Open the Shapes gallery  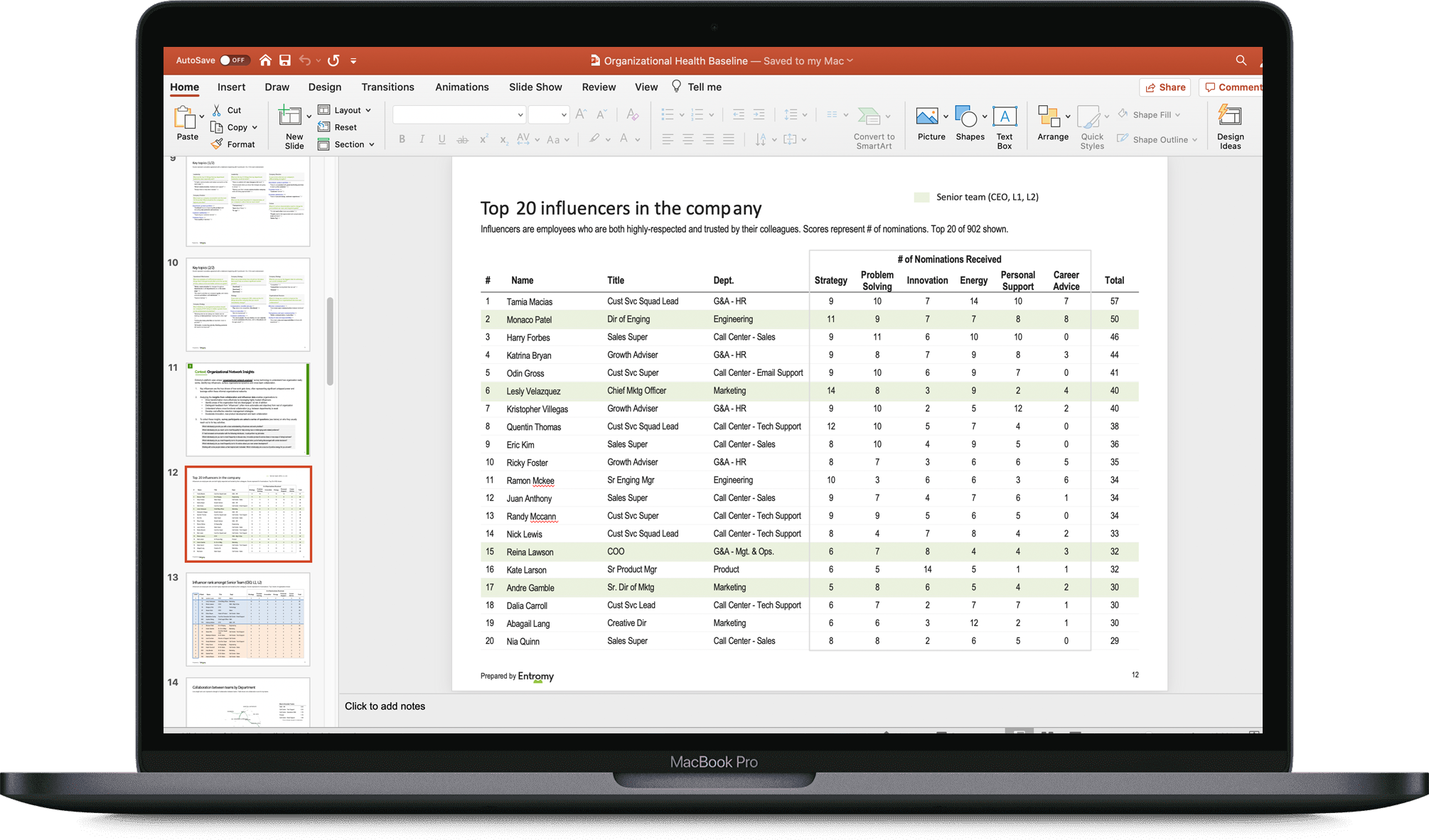click(x=968, y=121)
